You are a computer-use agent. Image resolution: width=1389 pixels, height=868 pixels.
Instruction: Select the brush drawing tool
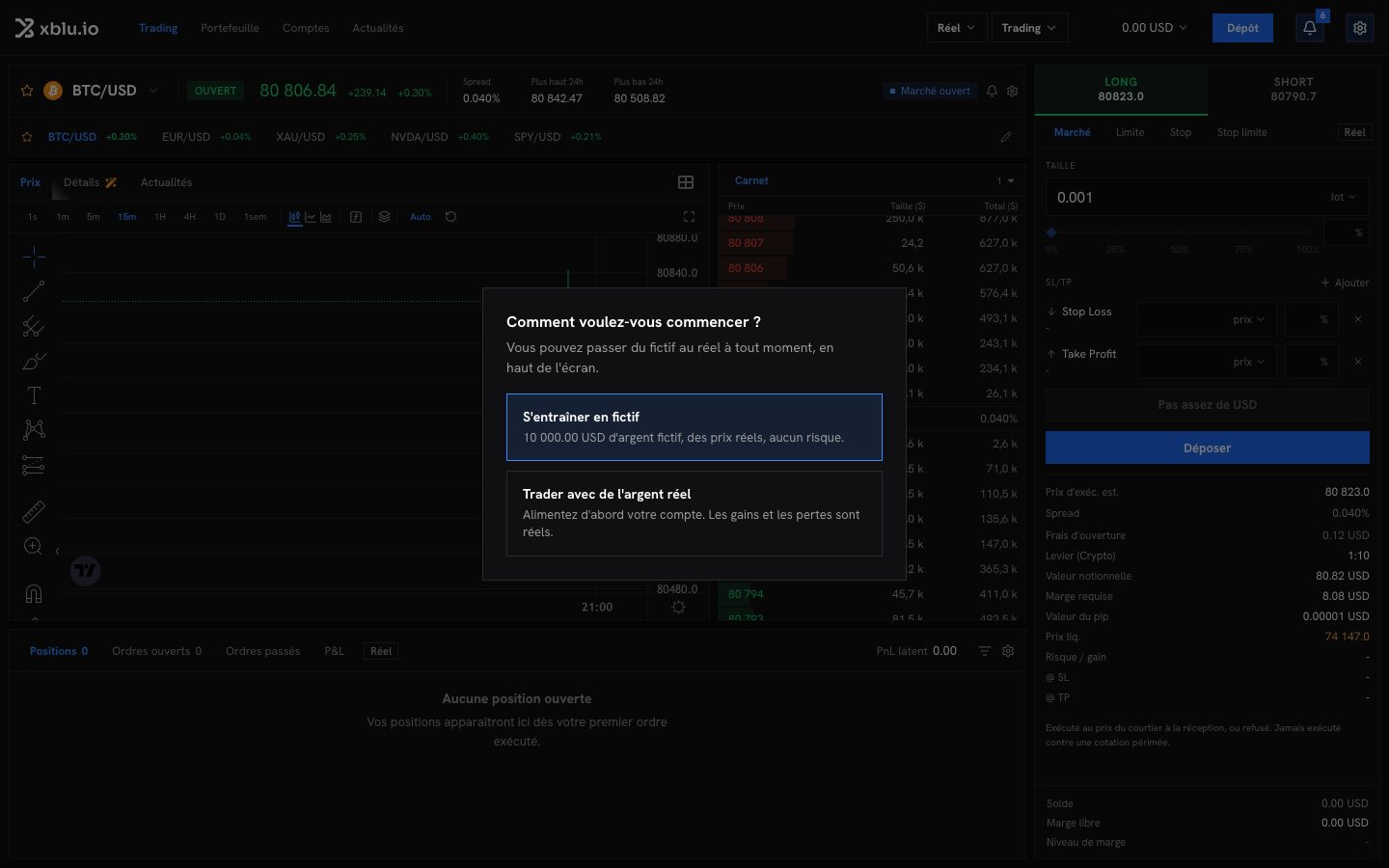point(34,361)
